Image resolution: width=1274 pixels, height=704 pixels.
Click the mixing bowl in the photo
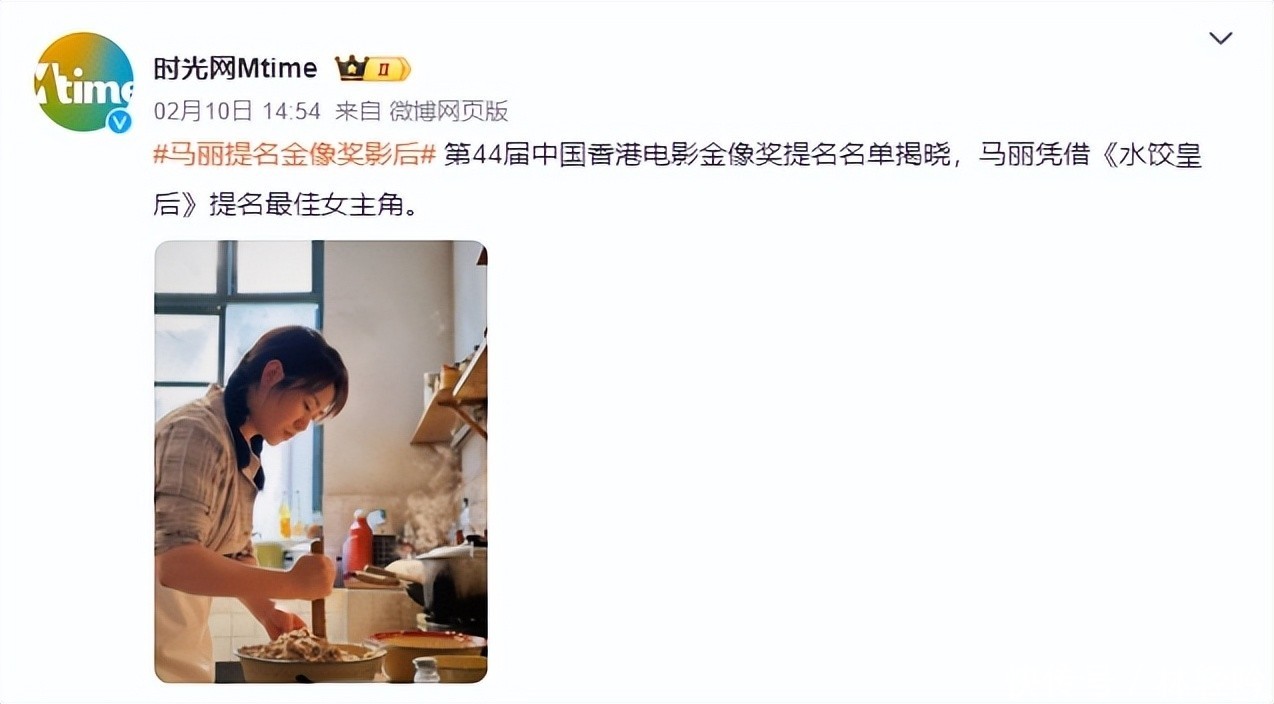[310, 660]
